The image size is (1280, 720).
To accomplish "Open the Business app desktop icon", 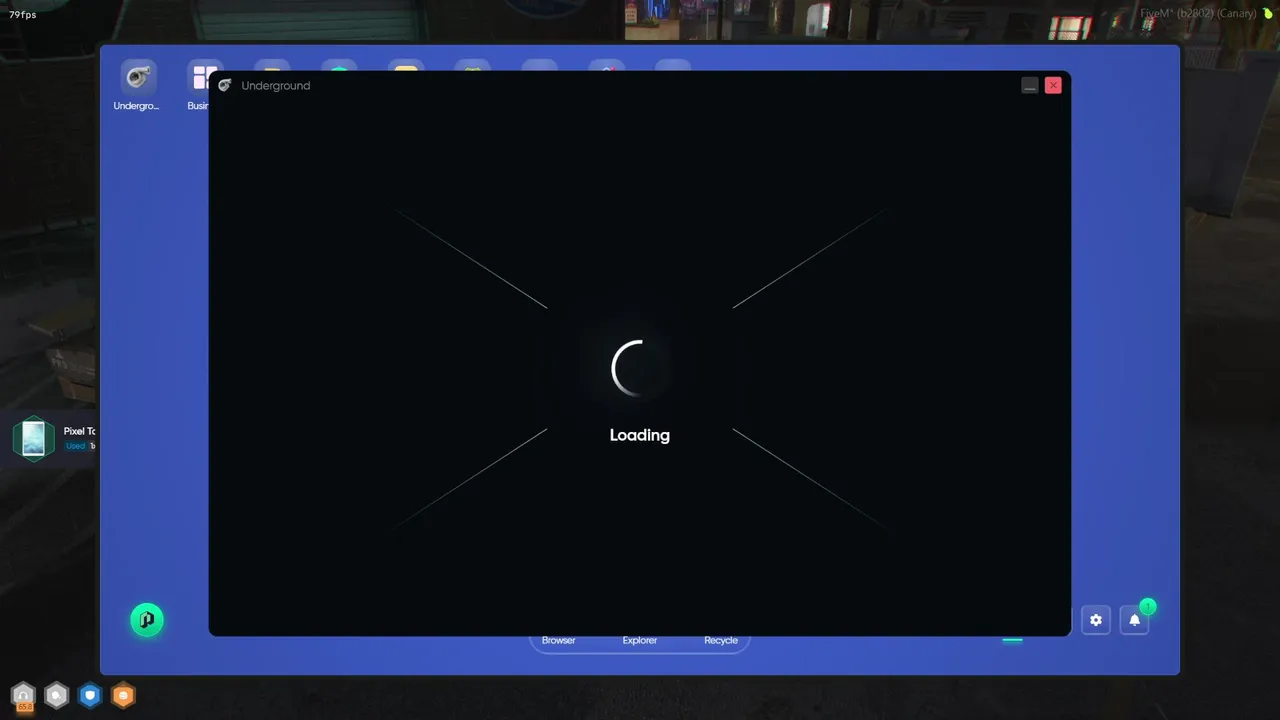I will 199,78.
